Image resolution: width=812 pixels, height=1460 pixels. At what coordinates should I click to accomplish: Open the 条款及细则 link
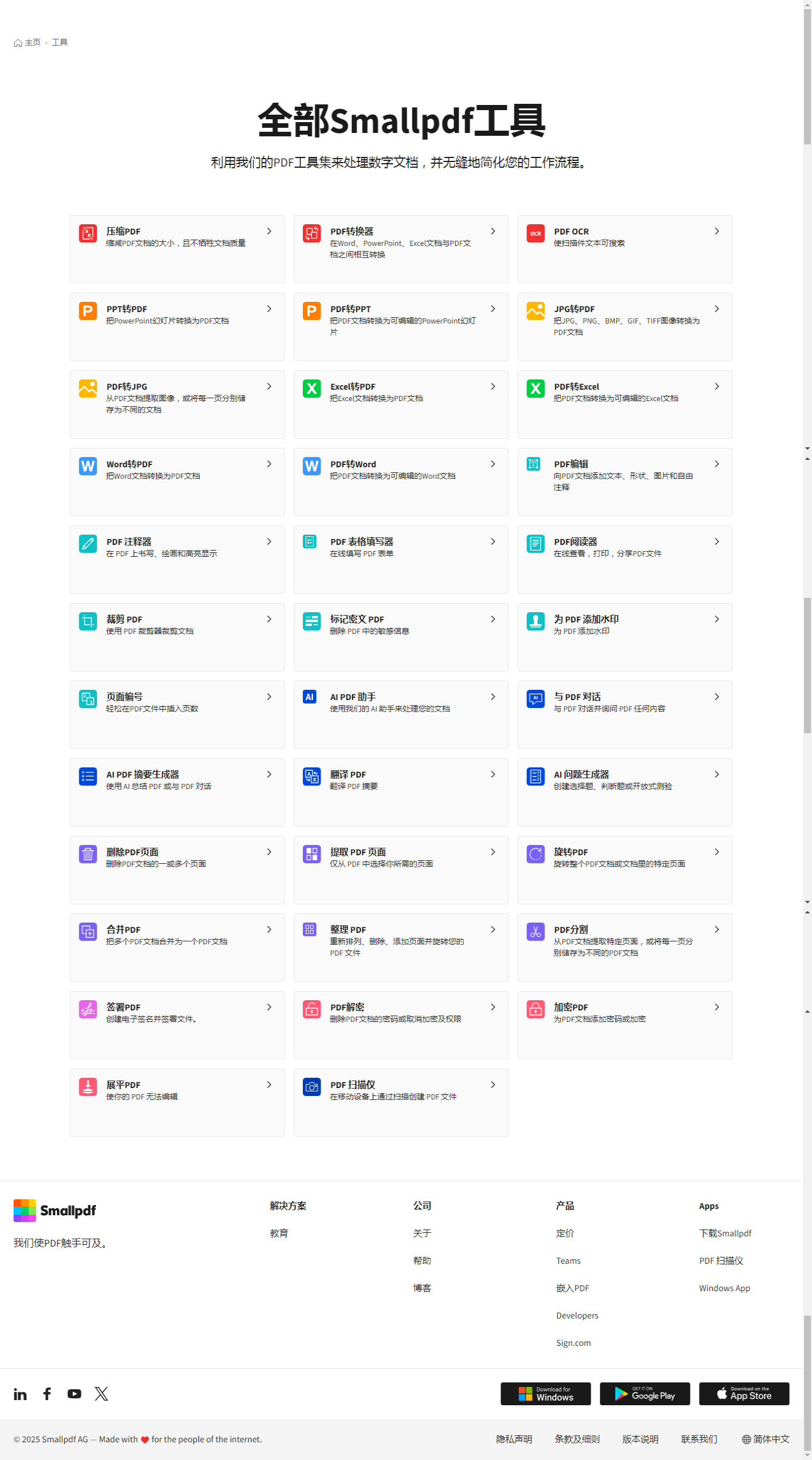[x=577, y=1439]
